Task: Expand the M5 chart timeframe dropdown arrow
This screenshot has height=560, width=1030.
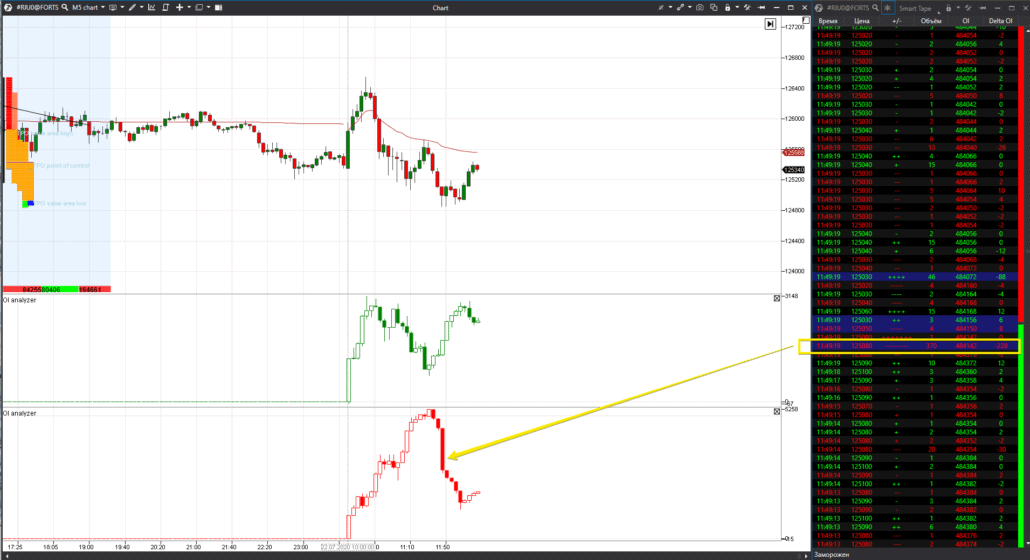Action: [x=102, y=7]
